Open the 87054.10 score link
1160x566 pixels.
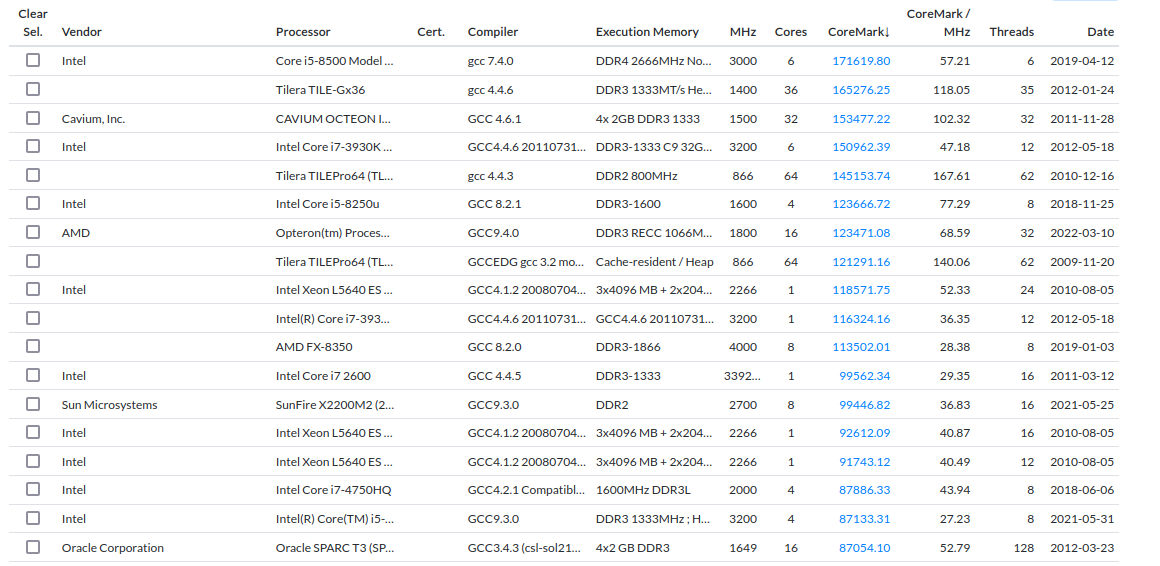tap(864, 548)
